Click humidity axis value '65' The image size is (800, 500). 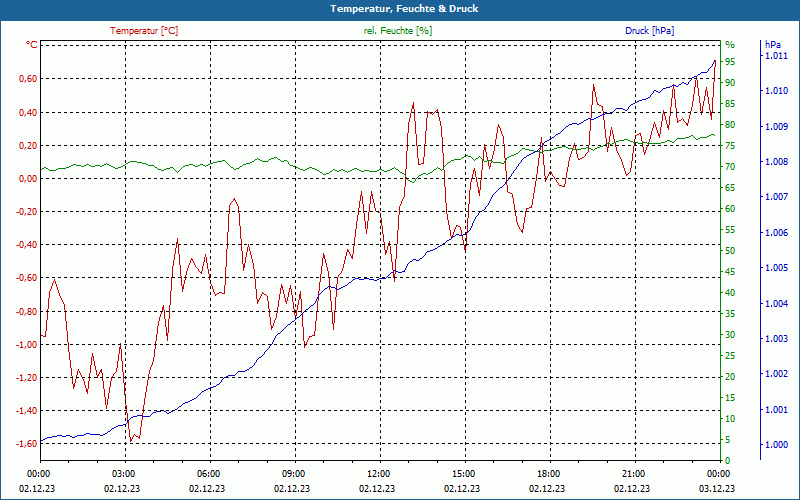coord(730,188)
